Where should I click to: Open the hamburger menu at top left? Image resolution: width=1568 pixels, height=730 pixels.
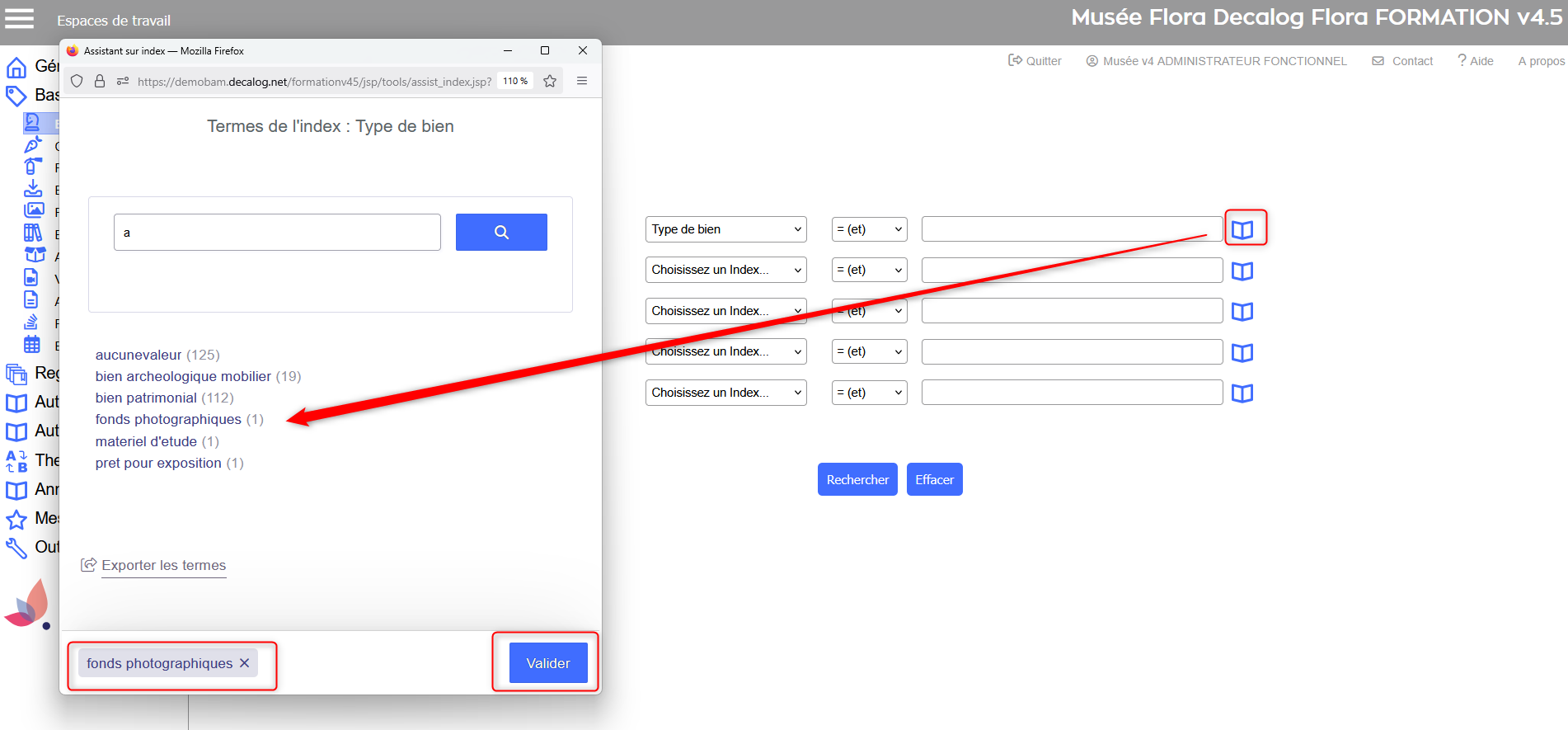[20, 19]
